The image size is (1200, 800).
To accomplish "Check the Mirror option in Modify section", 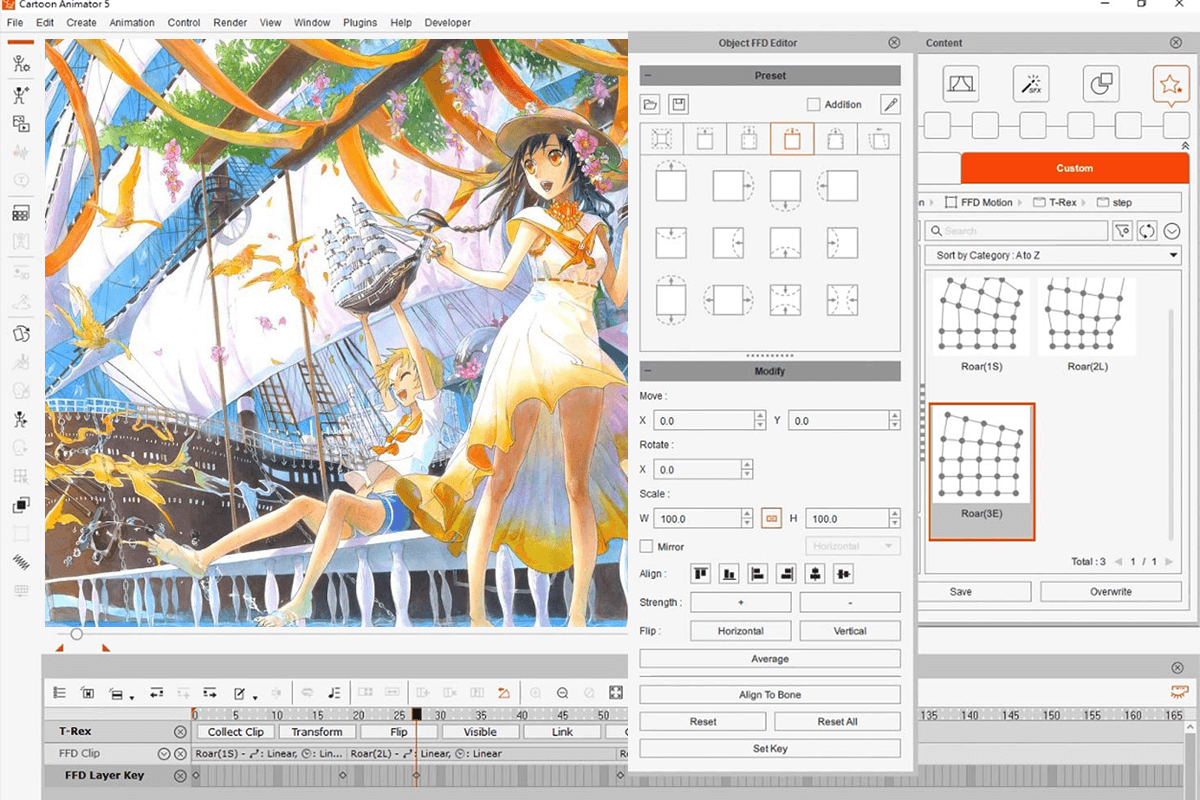I will tap(646, 546).
